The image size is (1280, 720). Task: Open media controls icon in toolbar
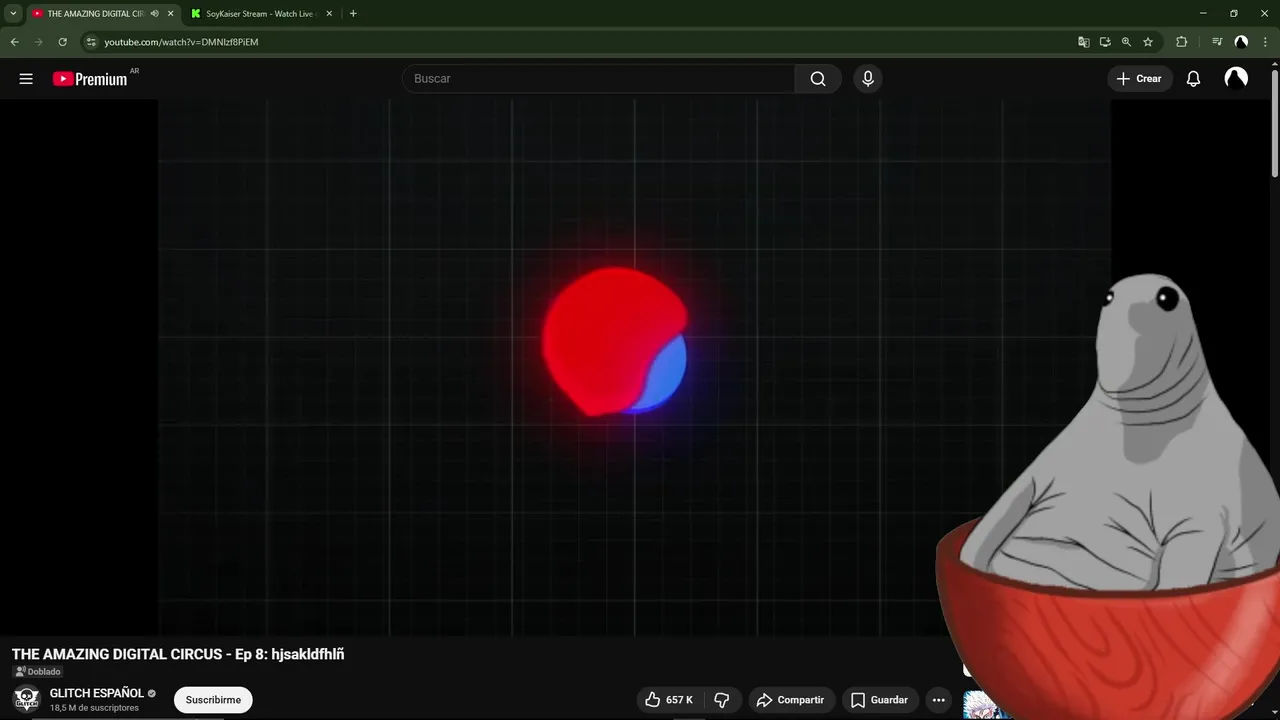(1217, 42)
